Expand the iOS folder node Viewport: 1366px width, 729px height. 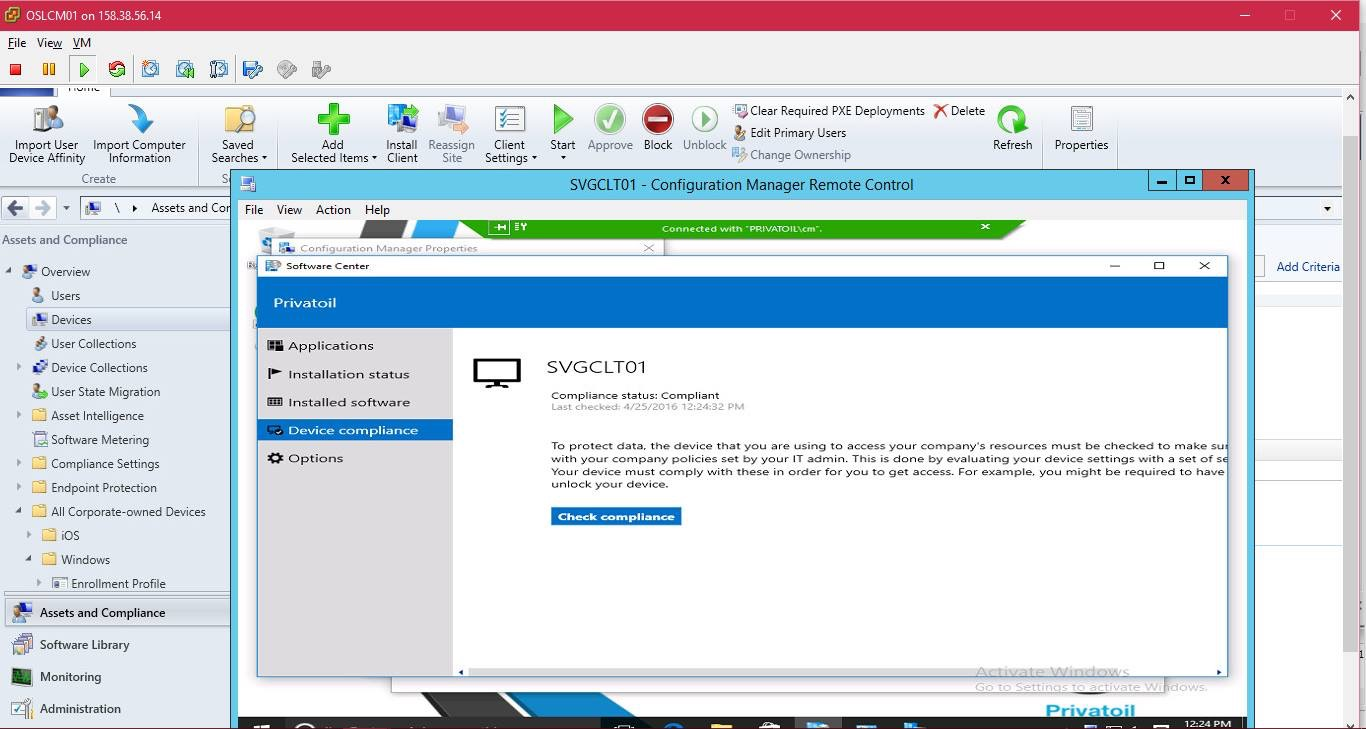tap(29, 535)
